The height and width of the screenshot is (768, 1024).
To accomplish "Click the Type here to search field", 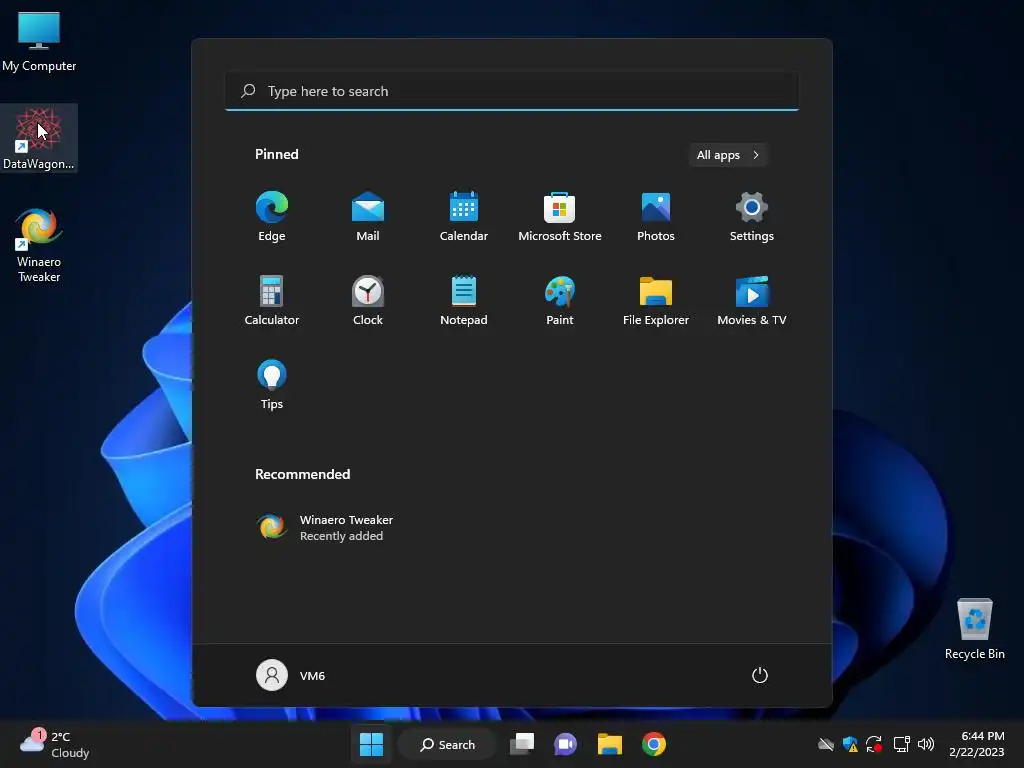I will point(512,91).
